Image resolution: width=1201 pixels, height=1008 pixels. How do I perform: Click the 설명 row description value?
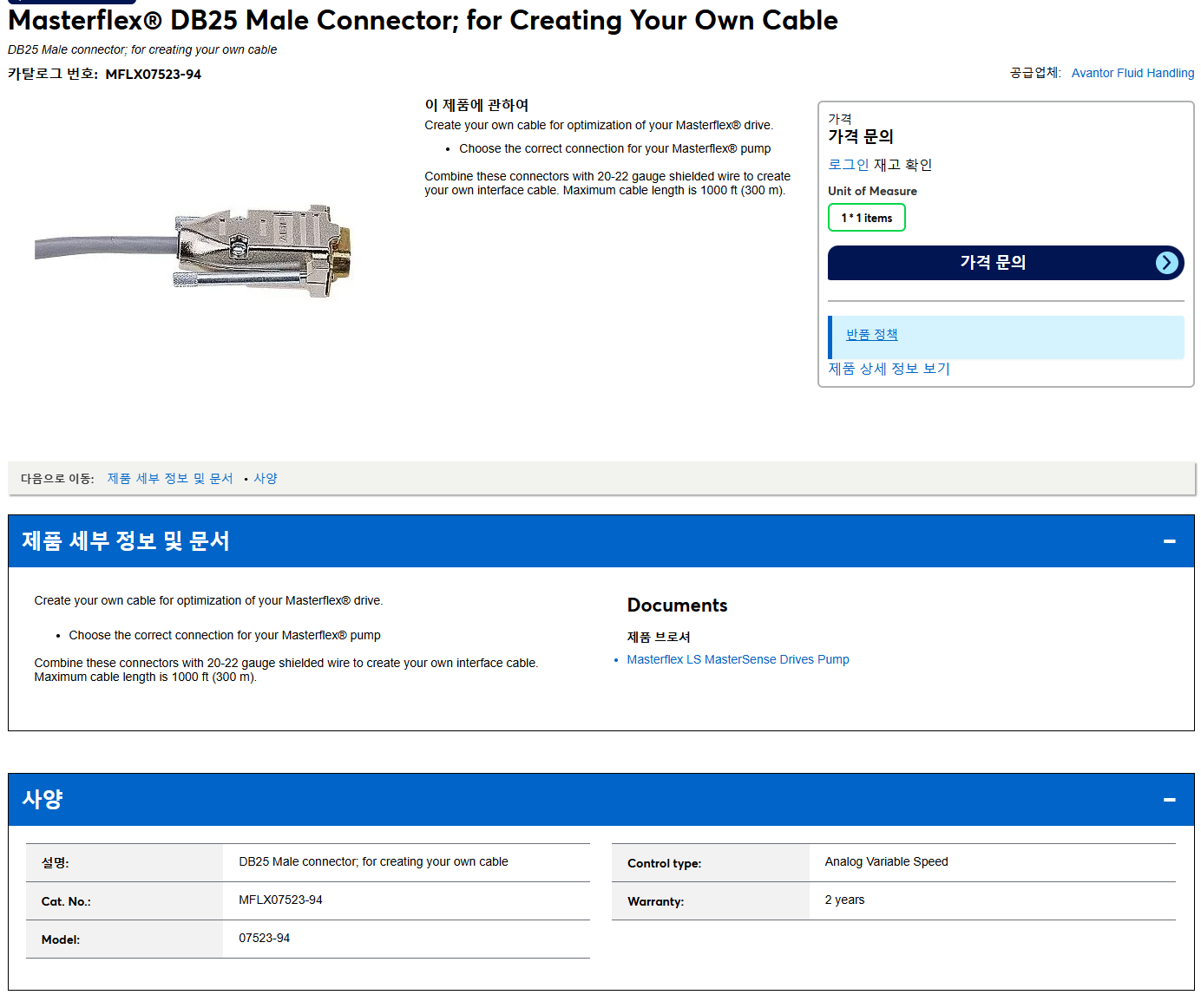(x=373, y=862)
